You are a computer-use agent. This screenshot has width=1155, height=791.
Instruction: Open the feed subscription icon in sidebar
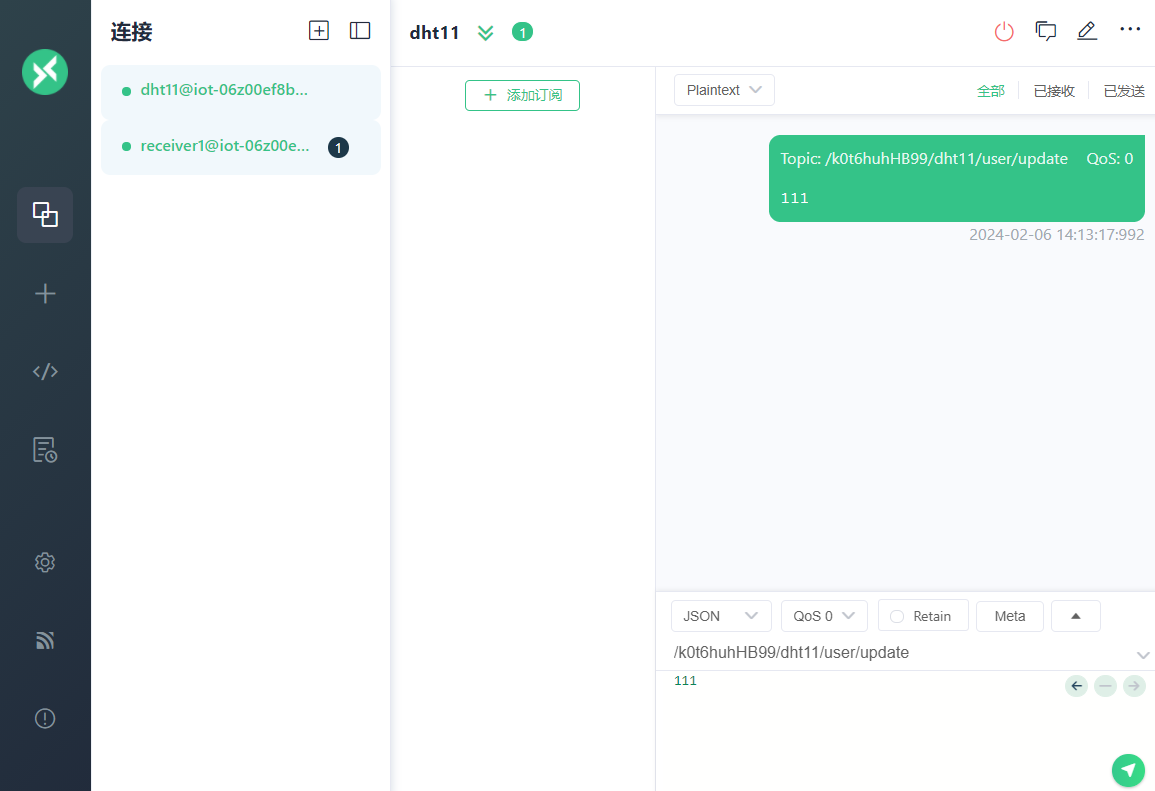point(45,641)
